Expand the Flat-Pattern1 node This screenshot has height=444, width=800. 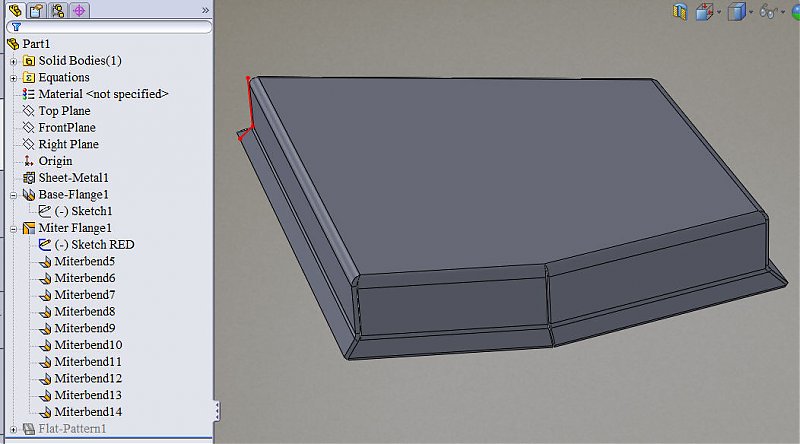click(x=14, y=430)
